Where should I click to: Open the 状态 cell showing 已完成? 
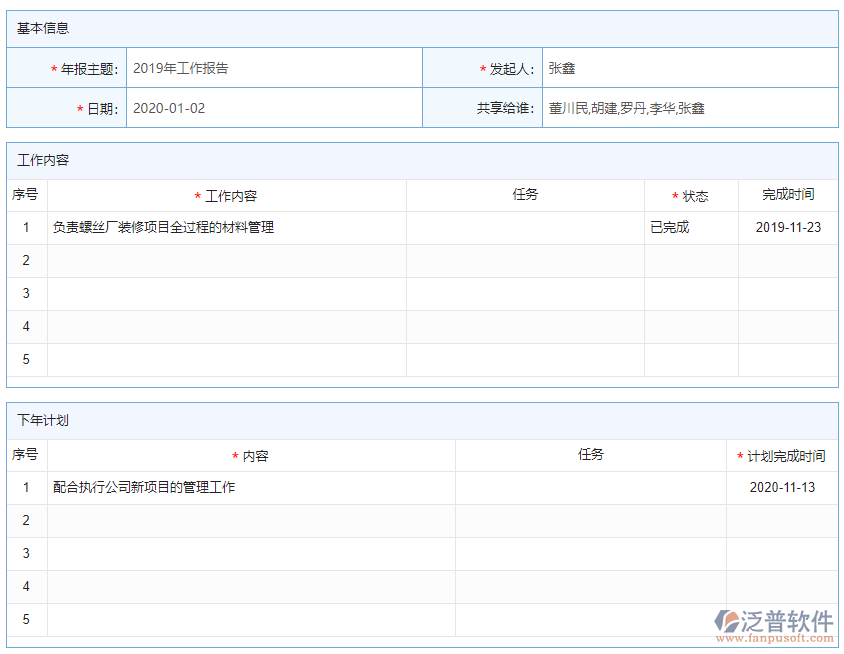pos(690,227)
